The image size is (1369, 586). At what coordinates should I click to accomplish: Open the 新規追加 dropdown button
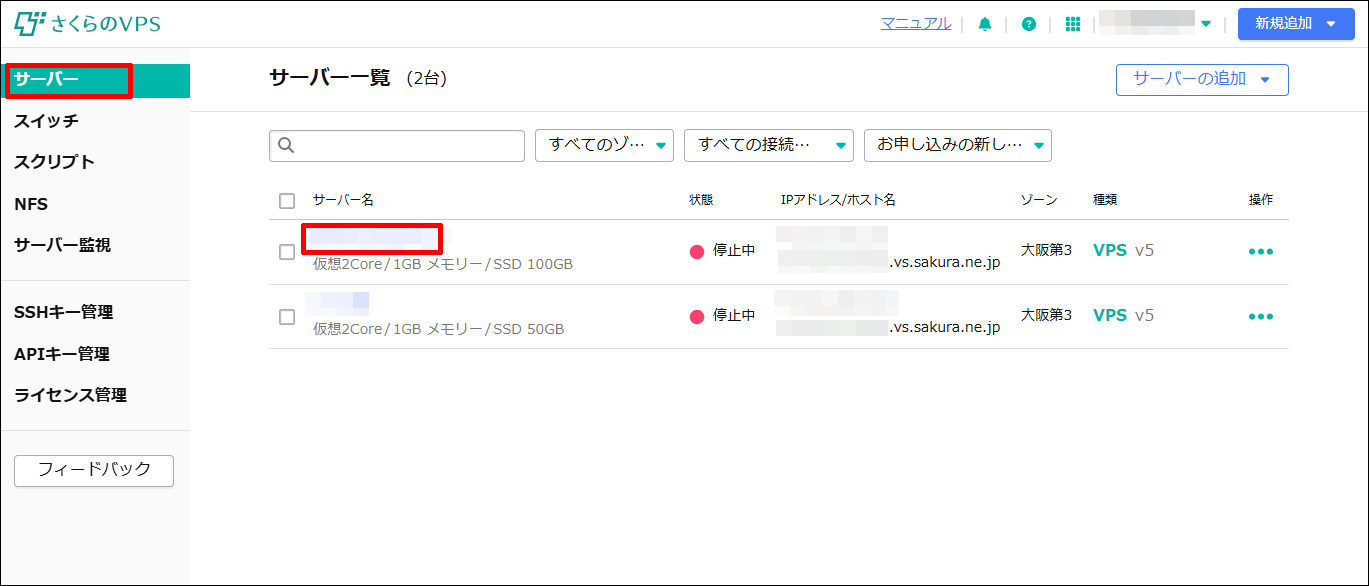(x=1296, y=24)
